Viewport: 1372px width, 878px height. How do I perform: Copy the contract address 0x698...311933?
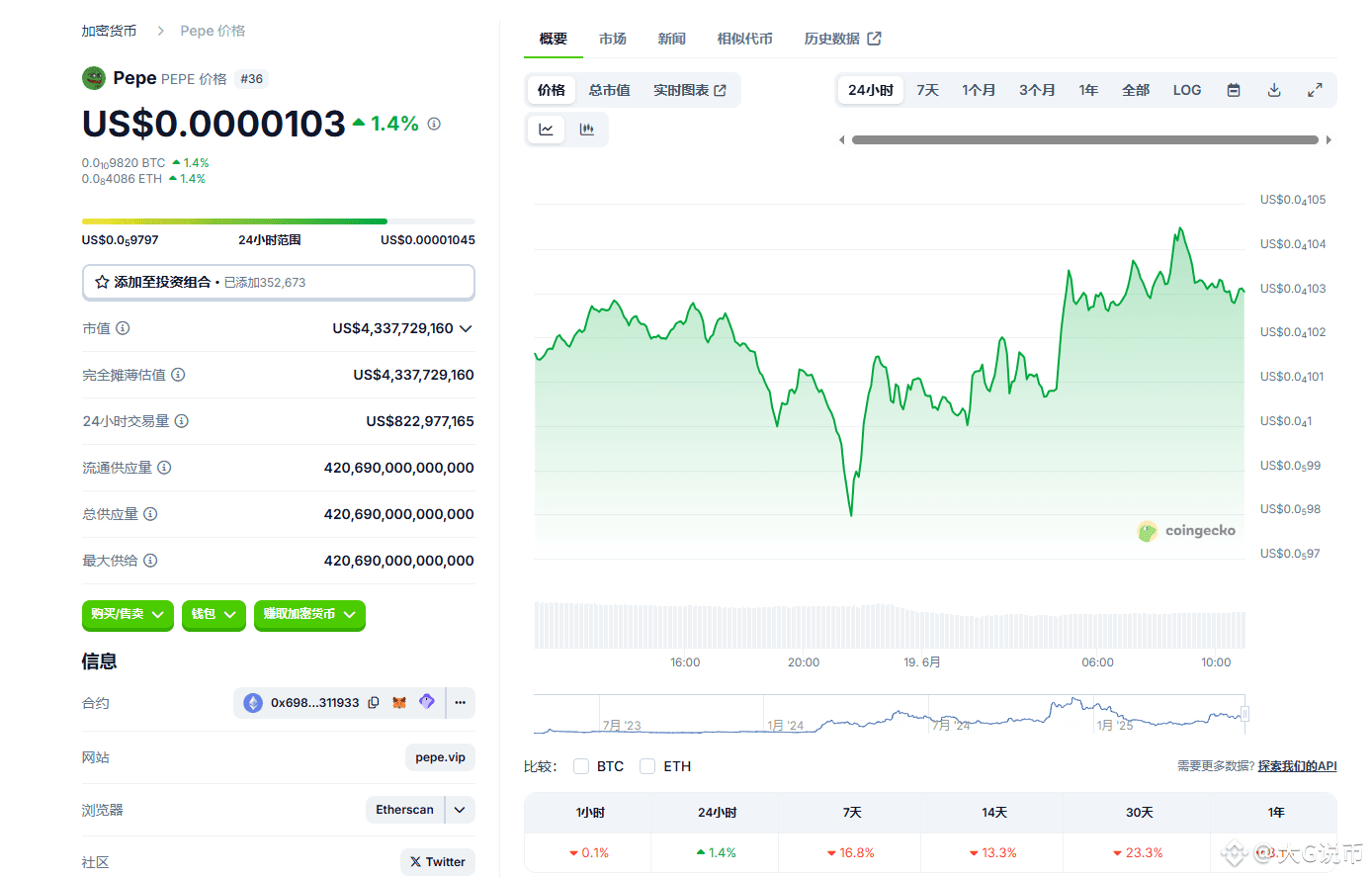click(x=374, y=703)
